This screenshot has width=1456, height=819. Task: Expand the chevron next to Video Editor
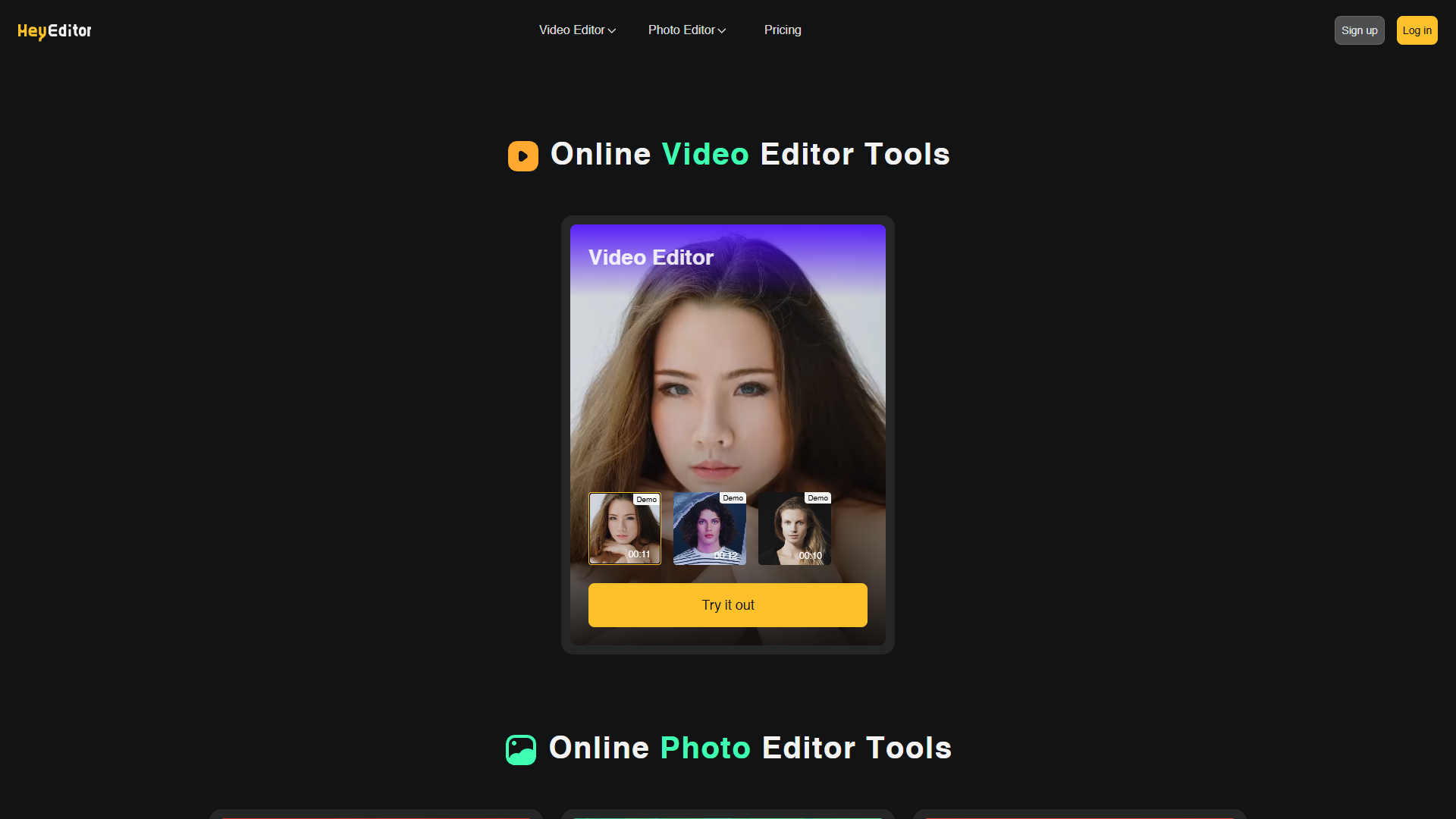click(611, 30)
